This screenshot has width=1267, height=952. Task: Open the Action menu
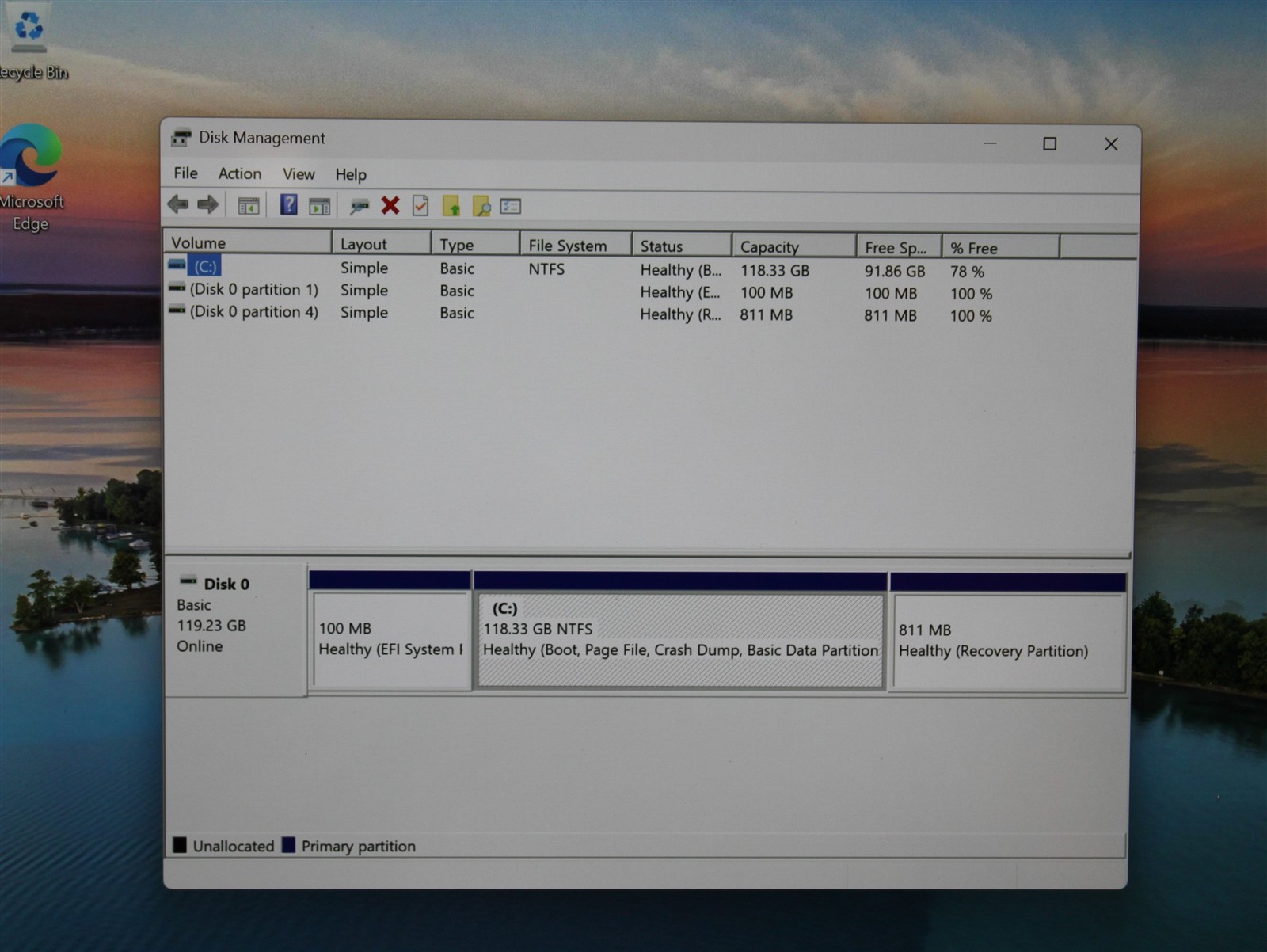click(239, 173)
